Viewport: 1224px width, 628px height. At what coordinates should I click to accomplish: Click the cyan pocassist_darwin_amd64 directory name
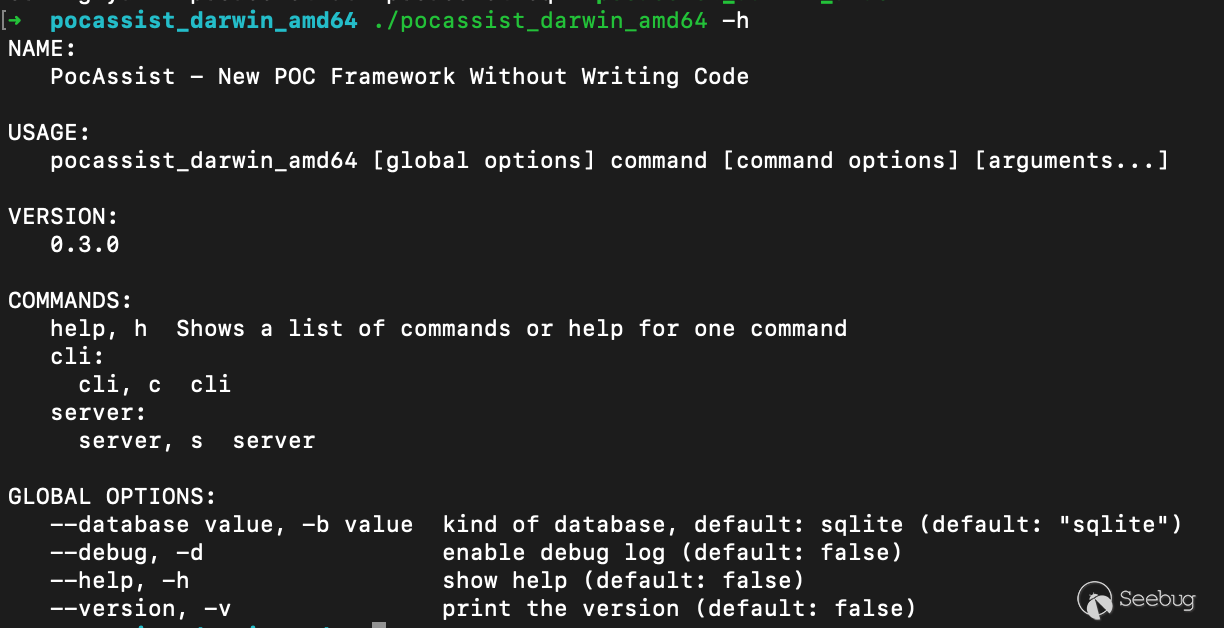click(203, 20)
